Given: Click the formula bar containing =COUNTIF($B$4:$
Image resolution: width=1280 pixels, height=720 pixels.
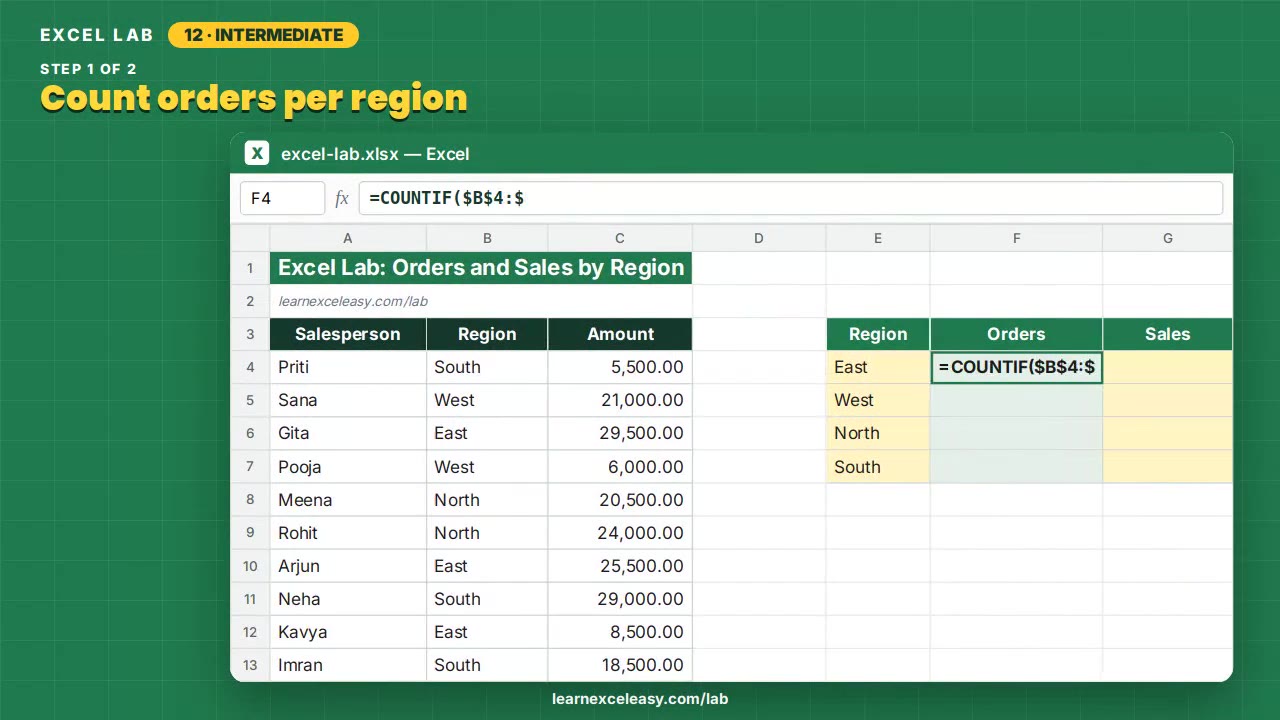Looking at the screenshot, I should coord(791,198).
